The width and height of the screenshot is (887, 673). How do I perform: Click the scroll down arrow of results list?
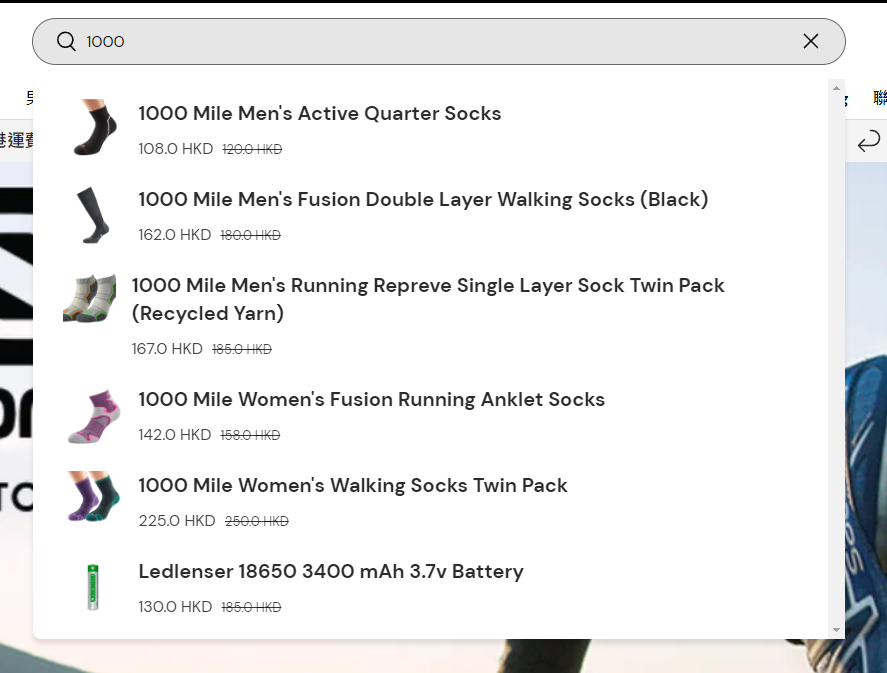coord(836,630)
